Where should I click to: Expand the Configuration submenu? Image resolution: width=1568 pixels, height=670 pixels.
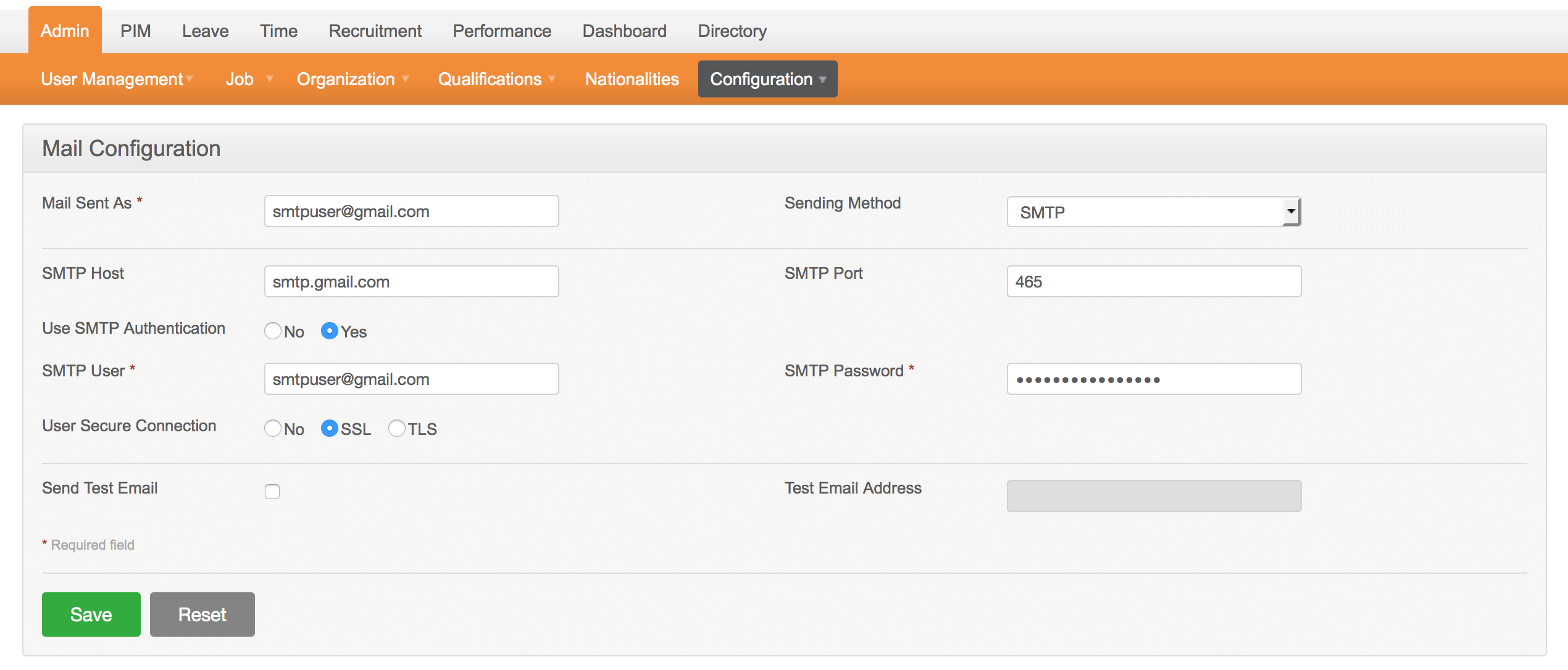[x=767, y=80]
